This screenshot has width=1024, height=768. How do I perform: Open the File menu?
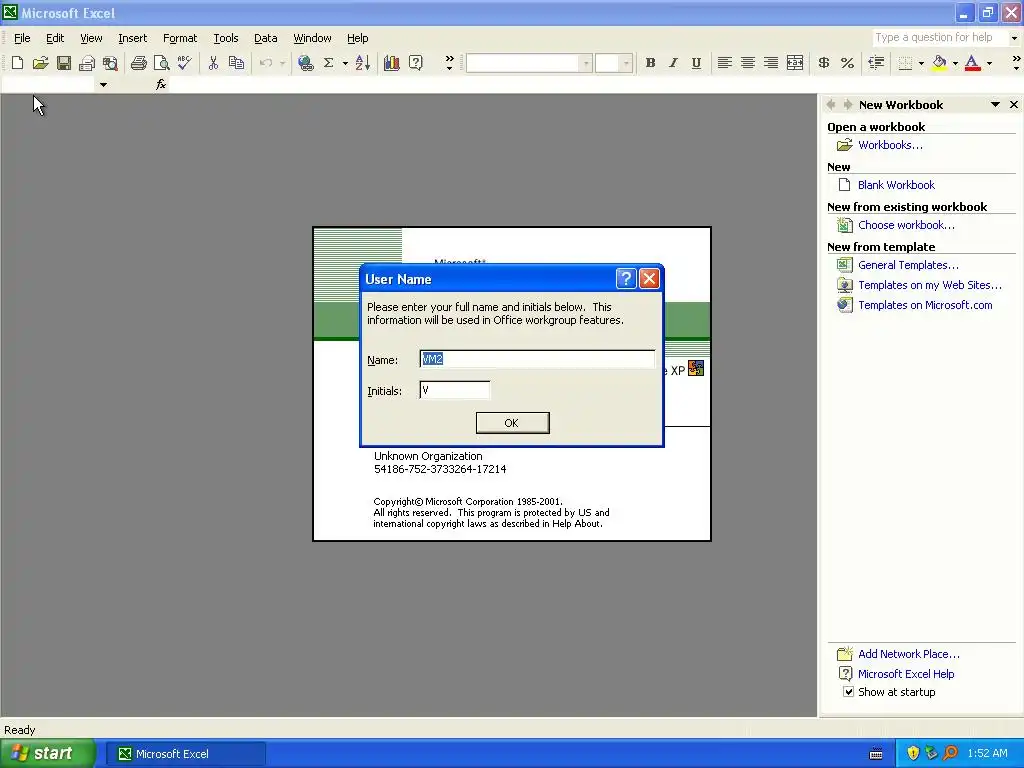[22, 38]
